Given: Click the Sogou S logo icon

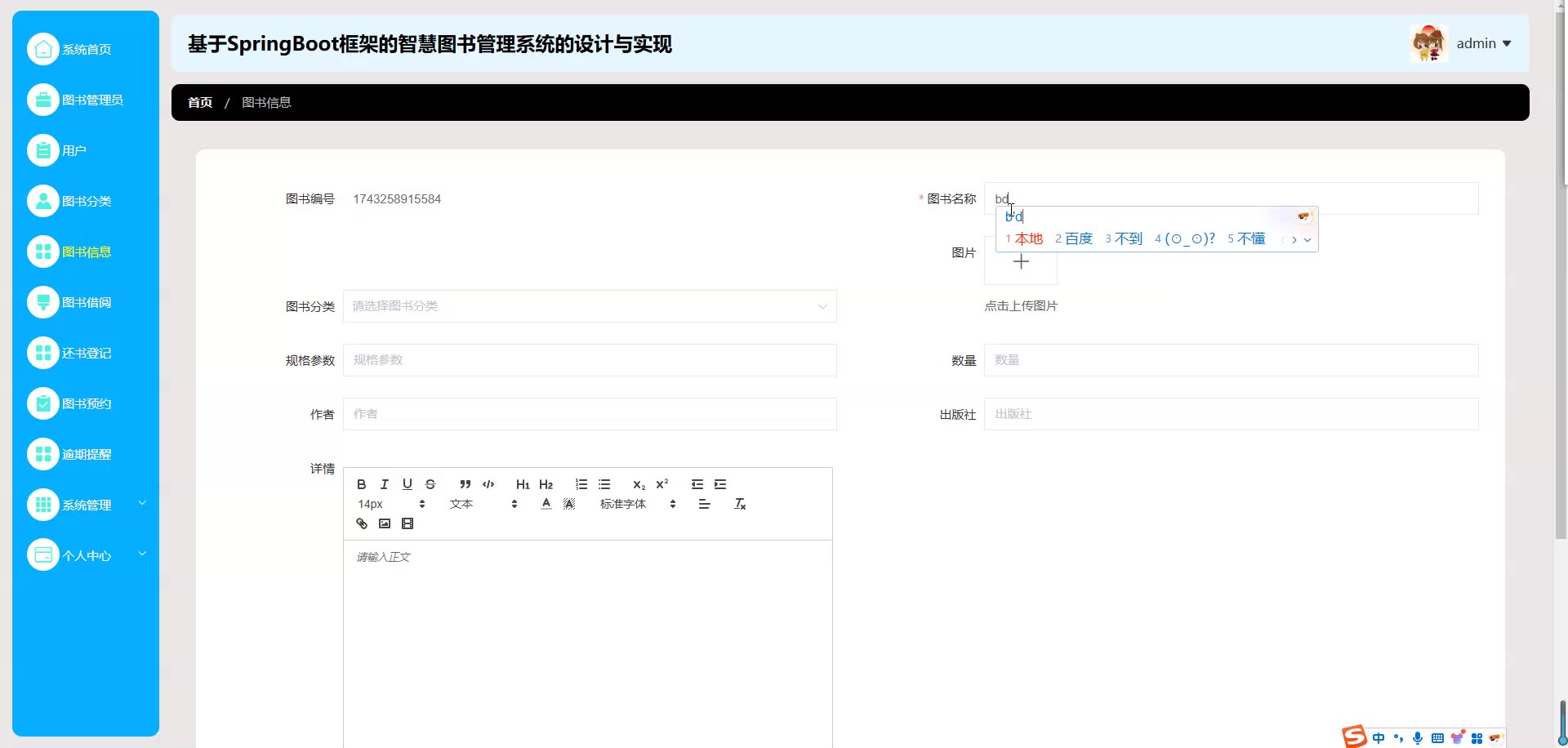Looking at the screenshot, I should click(x=1355, y=737).
